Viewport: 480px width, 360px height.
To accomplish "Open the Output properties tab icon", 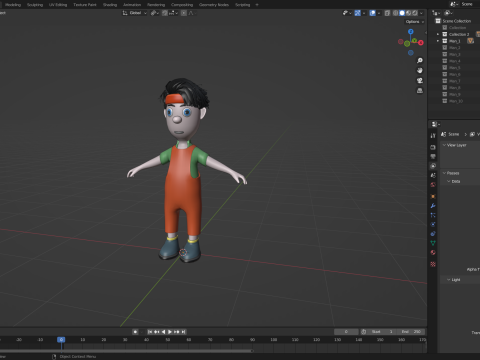I will click(433, 156).
